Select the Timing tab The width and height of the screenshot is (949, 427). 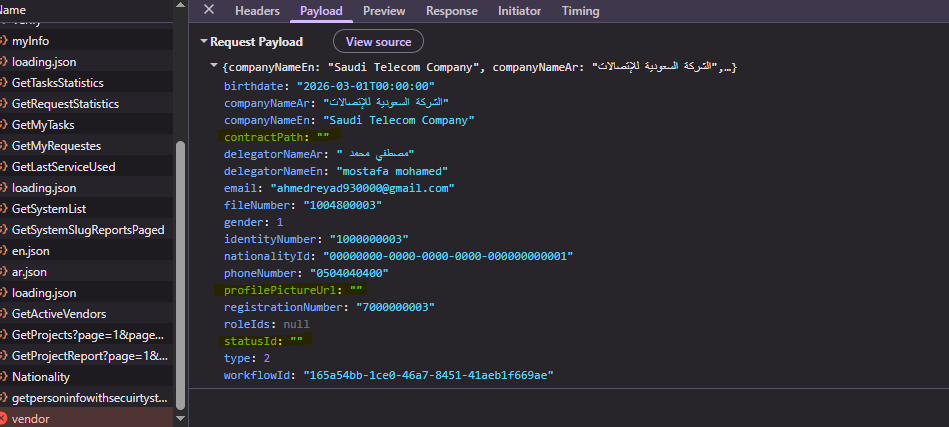[581, 11]
